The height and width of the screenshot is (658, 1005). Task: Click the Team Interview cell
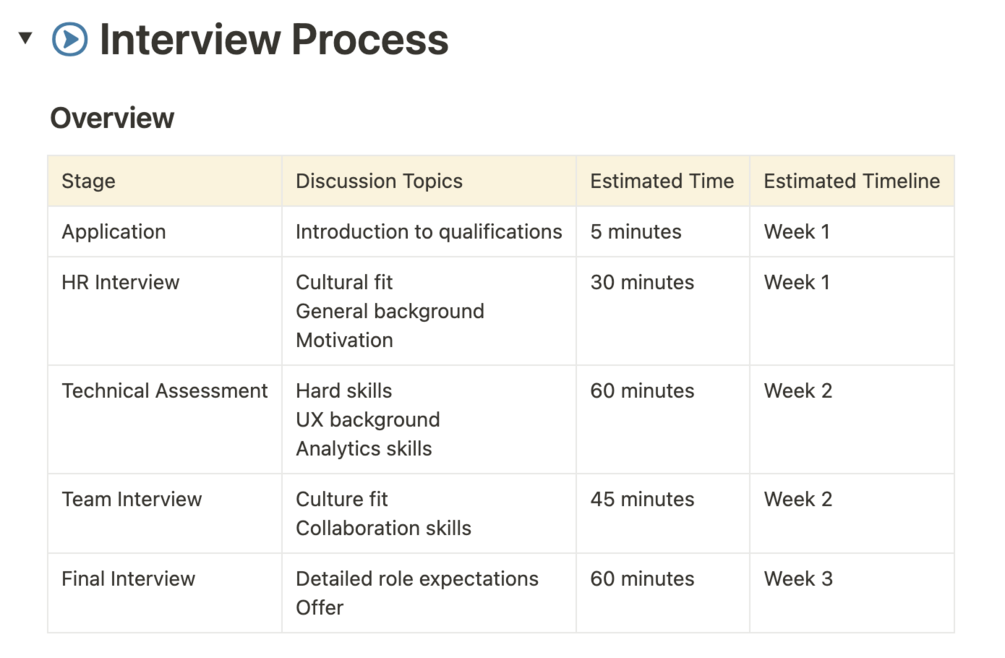click(x=165, y=514)
